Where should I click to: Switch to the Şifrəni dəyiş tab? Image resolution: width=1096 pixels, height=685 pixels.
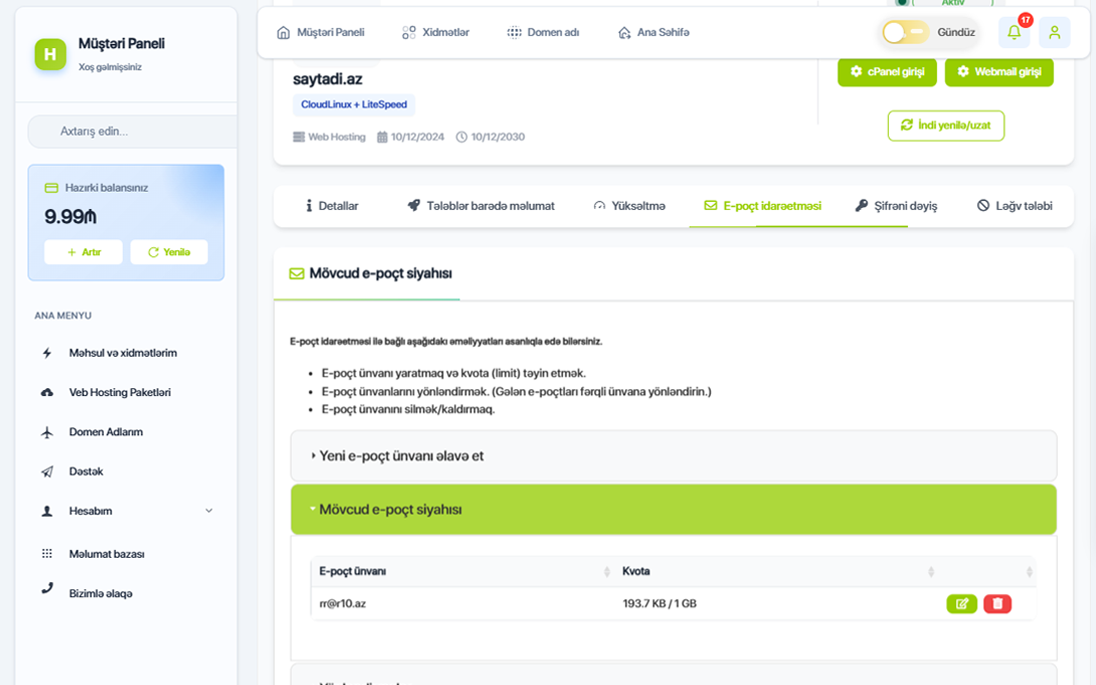coord(896,206)
